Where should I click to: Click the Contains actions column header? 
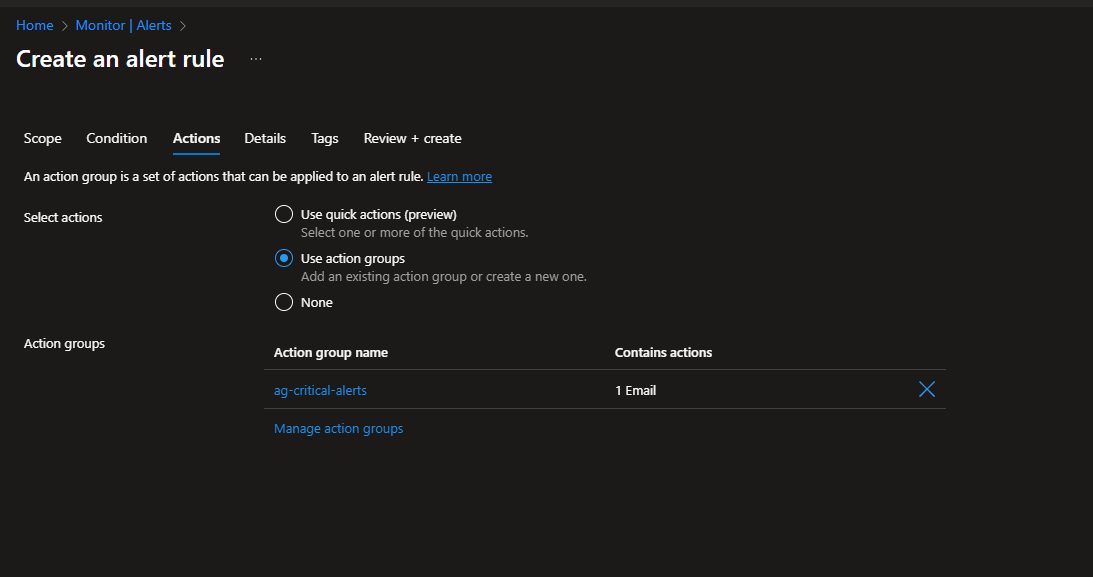663,352
